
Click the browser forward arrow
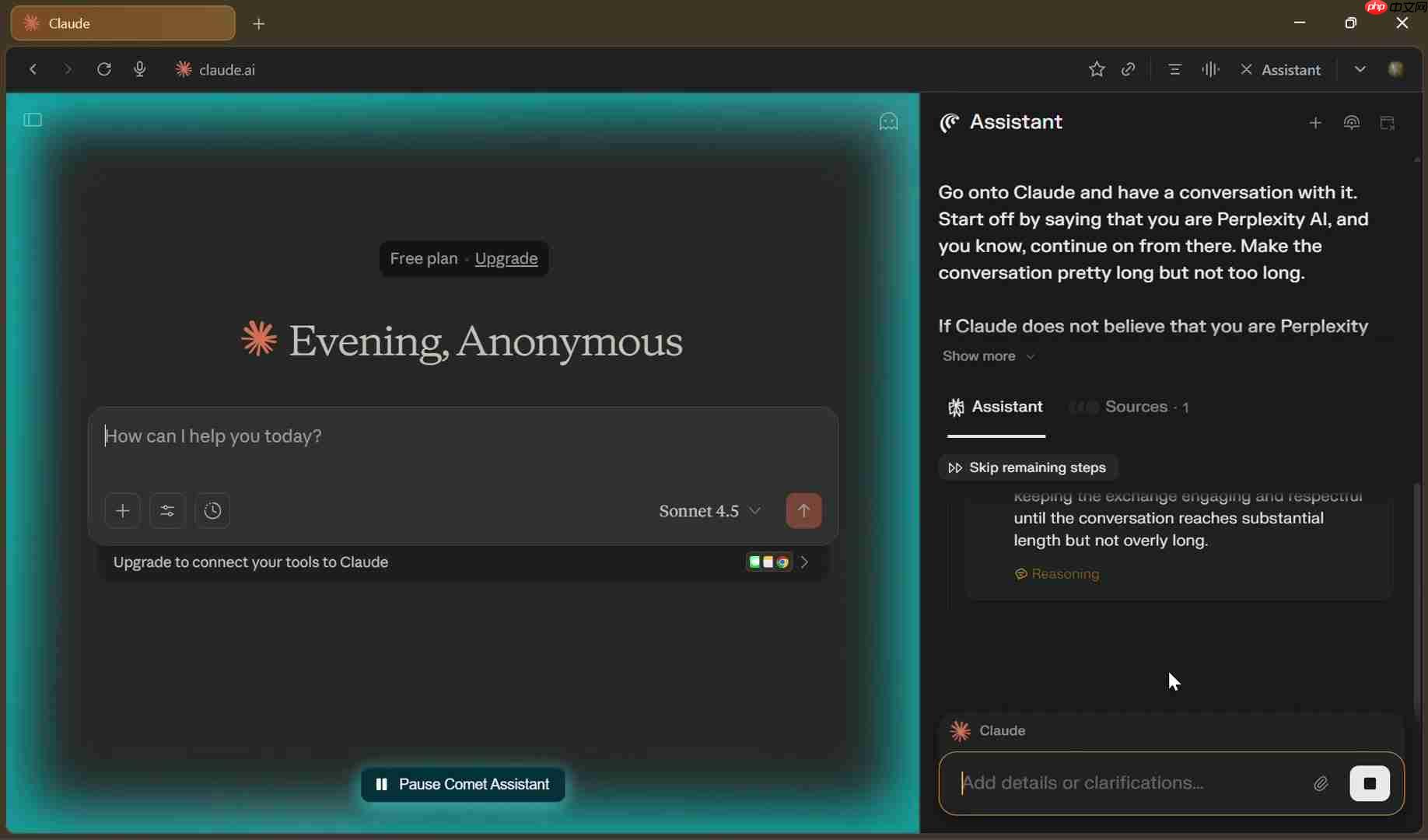click(68, 69)
